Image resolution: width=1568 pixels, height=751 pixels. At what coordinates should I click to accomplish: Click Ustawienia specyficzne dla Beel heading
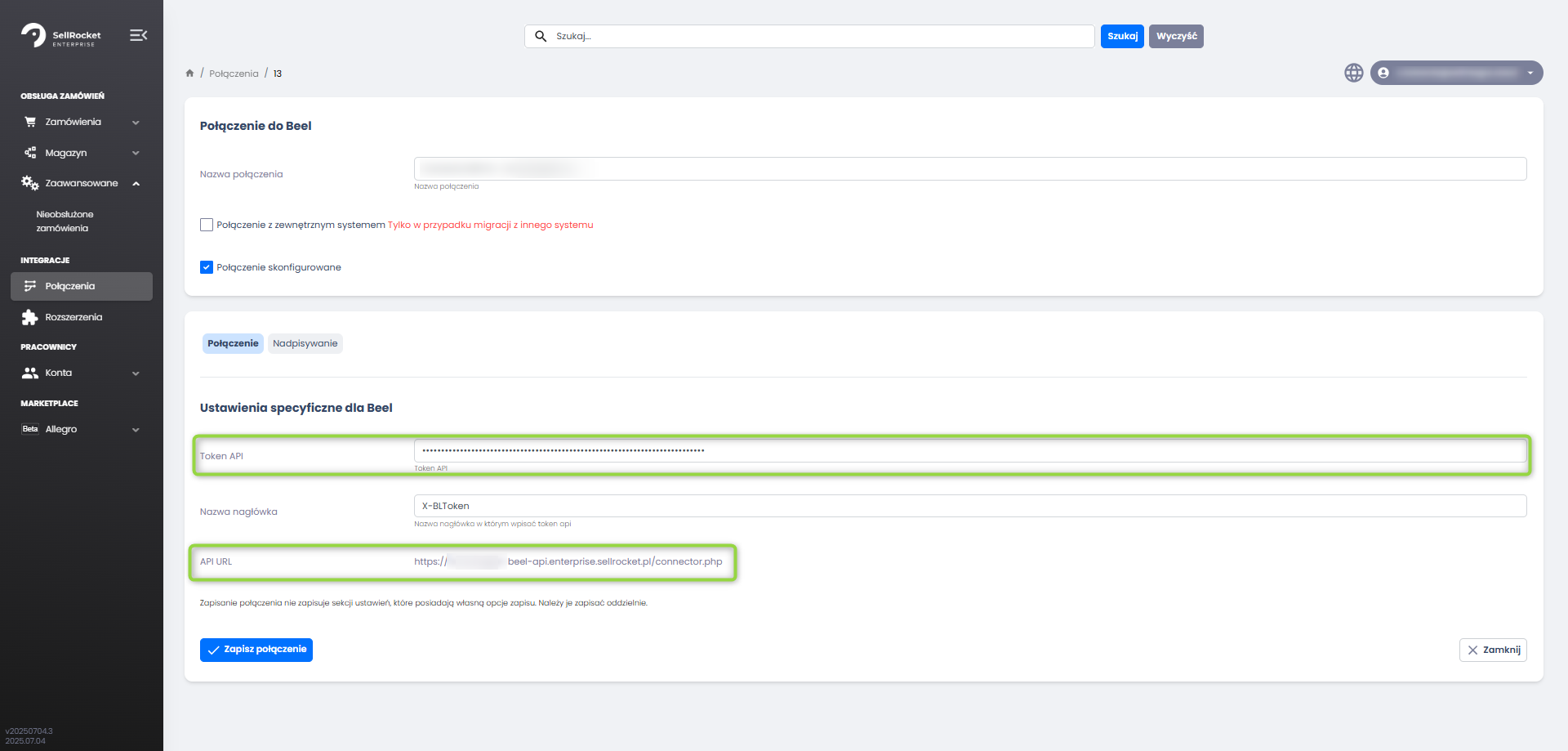click(x=296, y=408)
